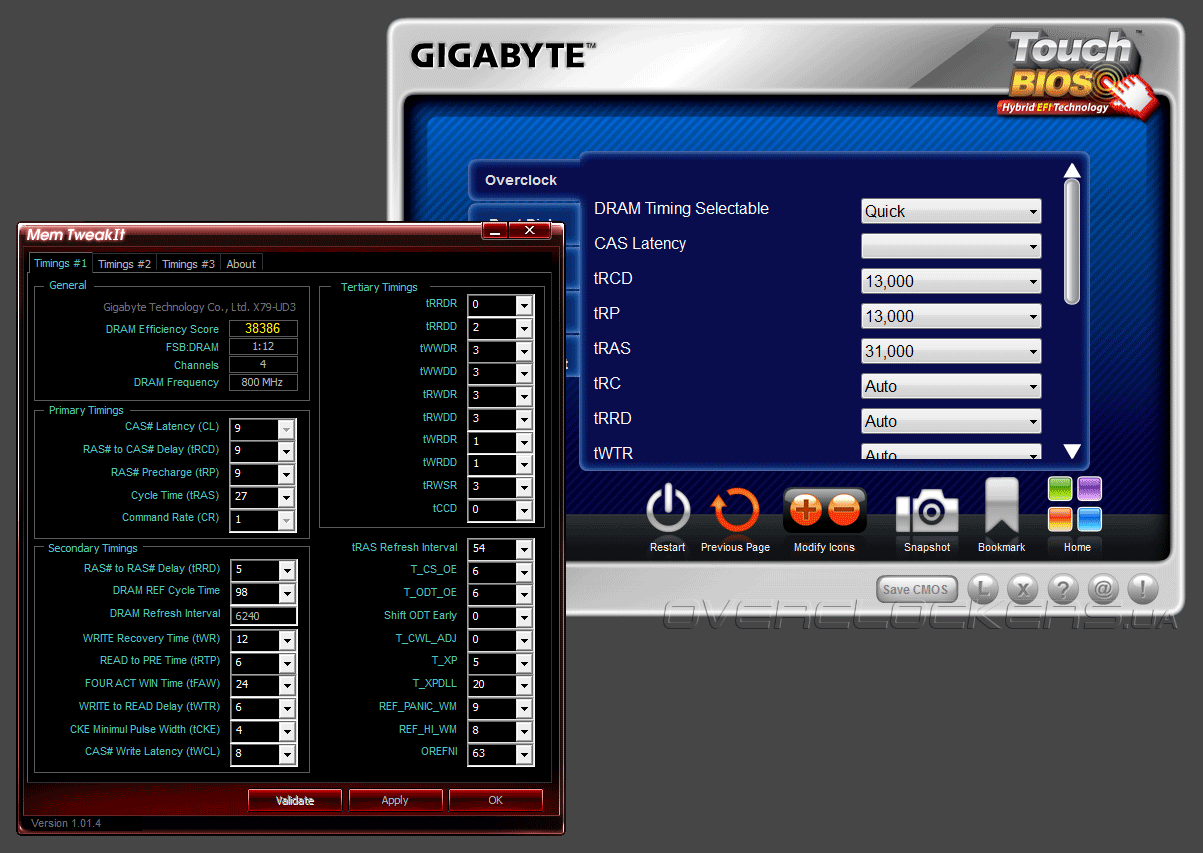Click the Bookmark ribbon icon
The height and width of the screenshot is (853, 1203).
click(x=1001, y=507)
